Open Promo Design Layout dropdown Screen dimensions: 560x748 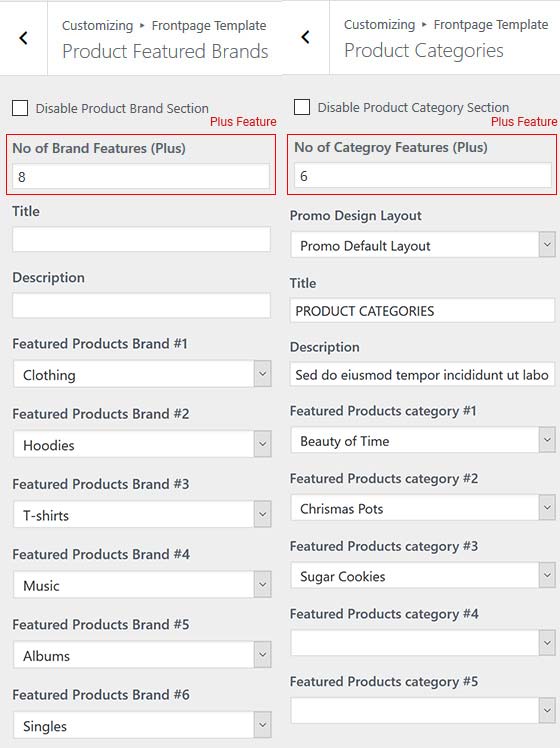(x=423, y=245)
